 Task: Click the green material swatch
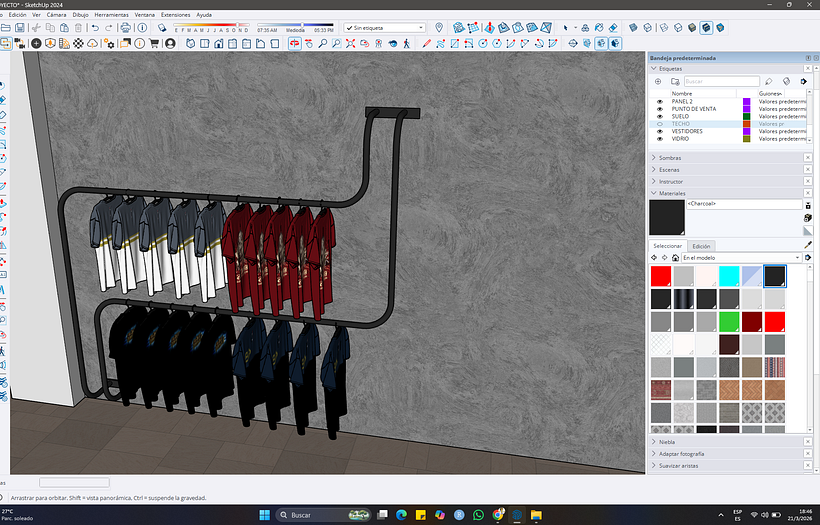tap(729, 322)
